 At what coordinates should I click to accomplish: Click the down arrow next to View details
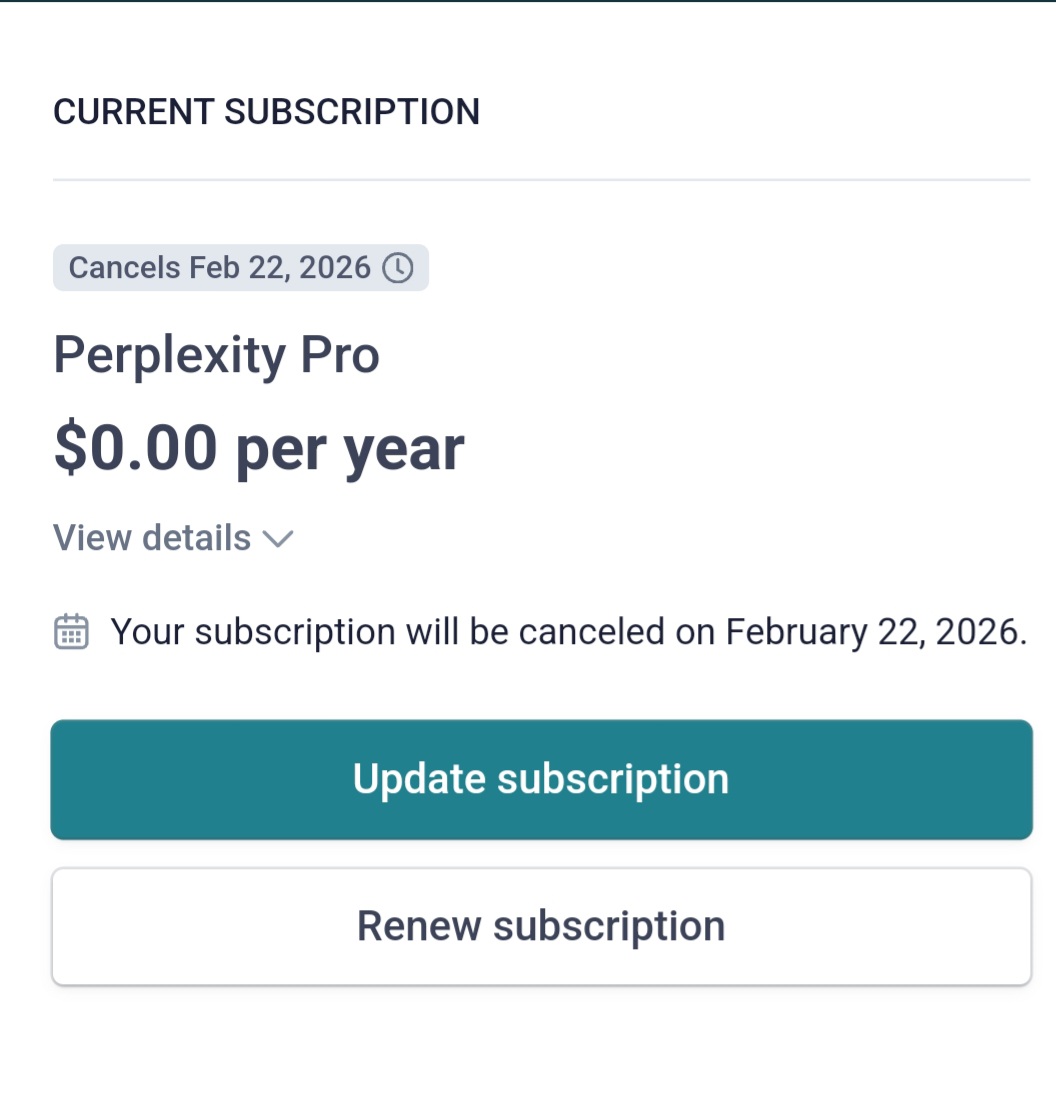(x=277, y=539)
